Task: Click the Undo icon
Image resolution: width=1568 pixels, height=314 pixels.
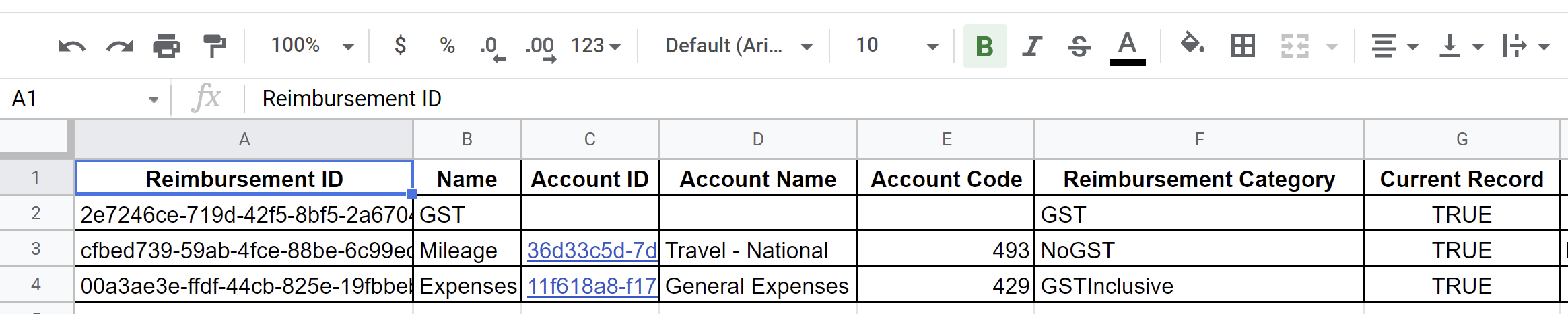Action: pos(72,46)
